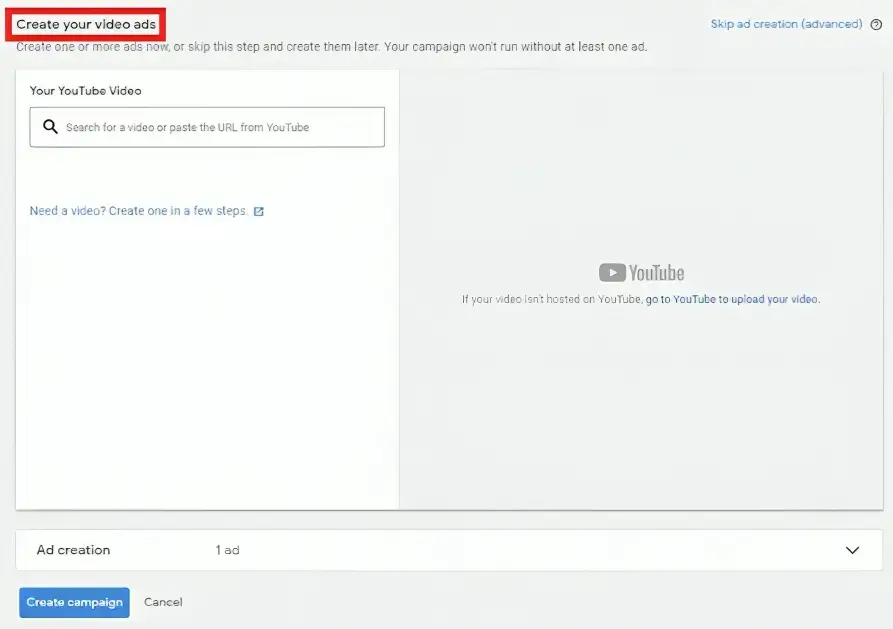
Task: Click the Create campaign button
Action: [x=75, y=602]
